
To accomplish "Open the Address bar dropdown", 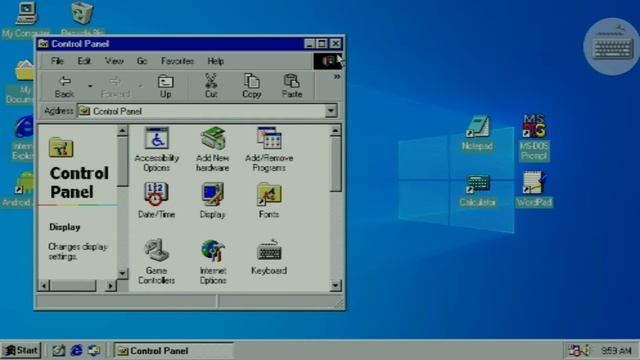I will [331, 111].
